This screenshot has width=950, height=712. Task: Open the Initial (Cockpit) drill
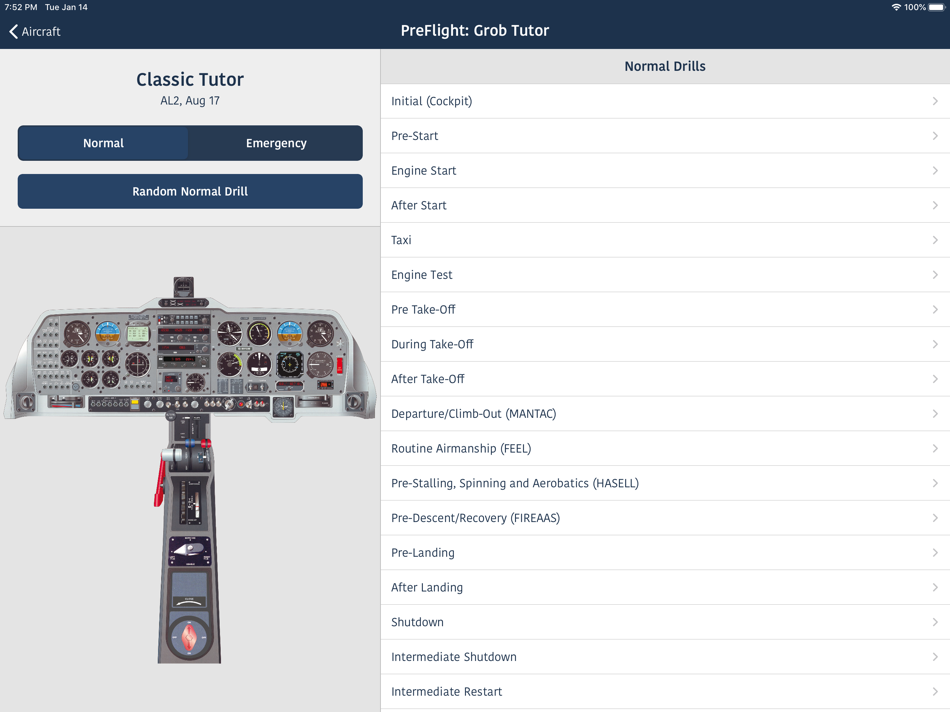point(665,101)
